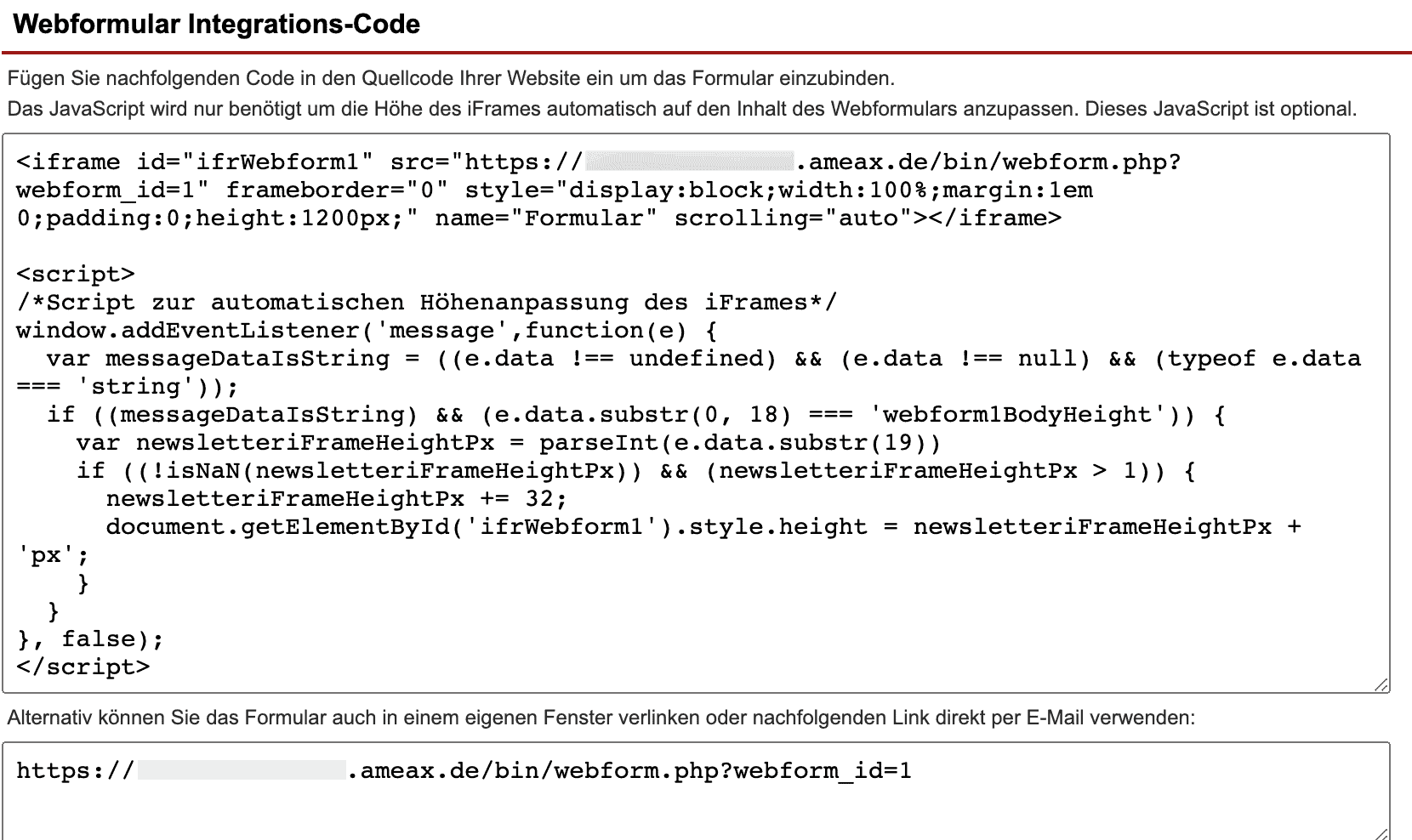Click the scrolling="auto" attribute text
The image size is (1412, 840).
pyautogui.click(x=786, y=219)
